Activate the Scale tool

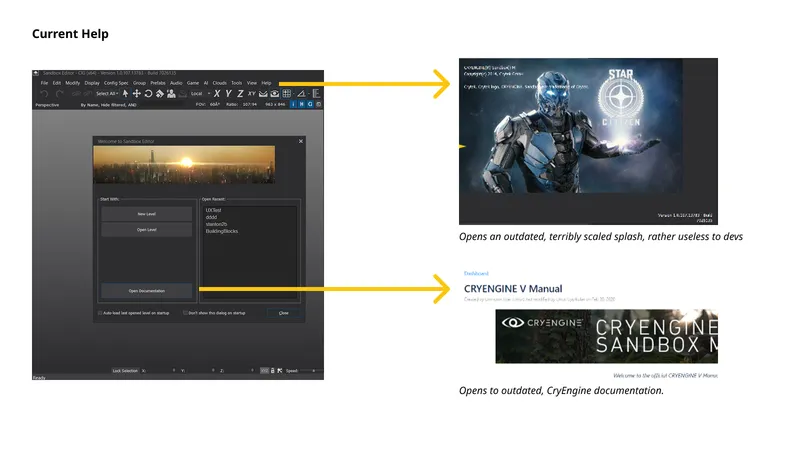pos(160,93)
